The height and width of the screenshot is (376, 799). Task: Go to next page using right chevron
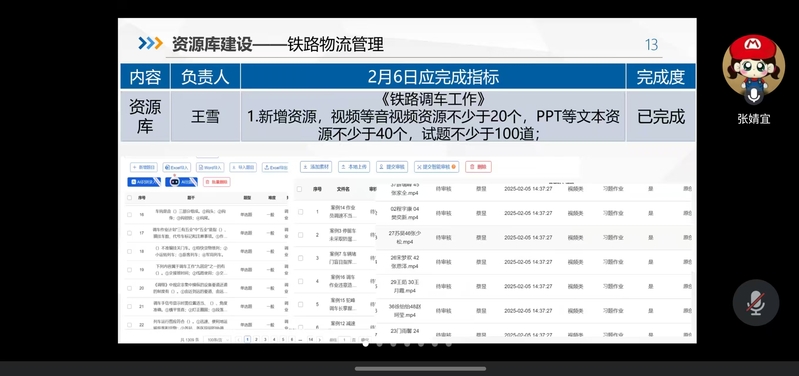(x=319, y=339)
